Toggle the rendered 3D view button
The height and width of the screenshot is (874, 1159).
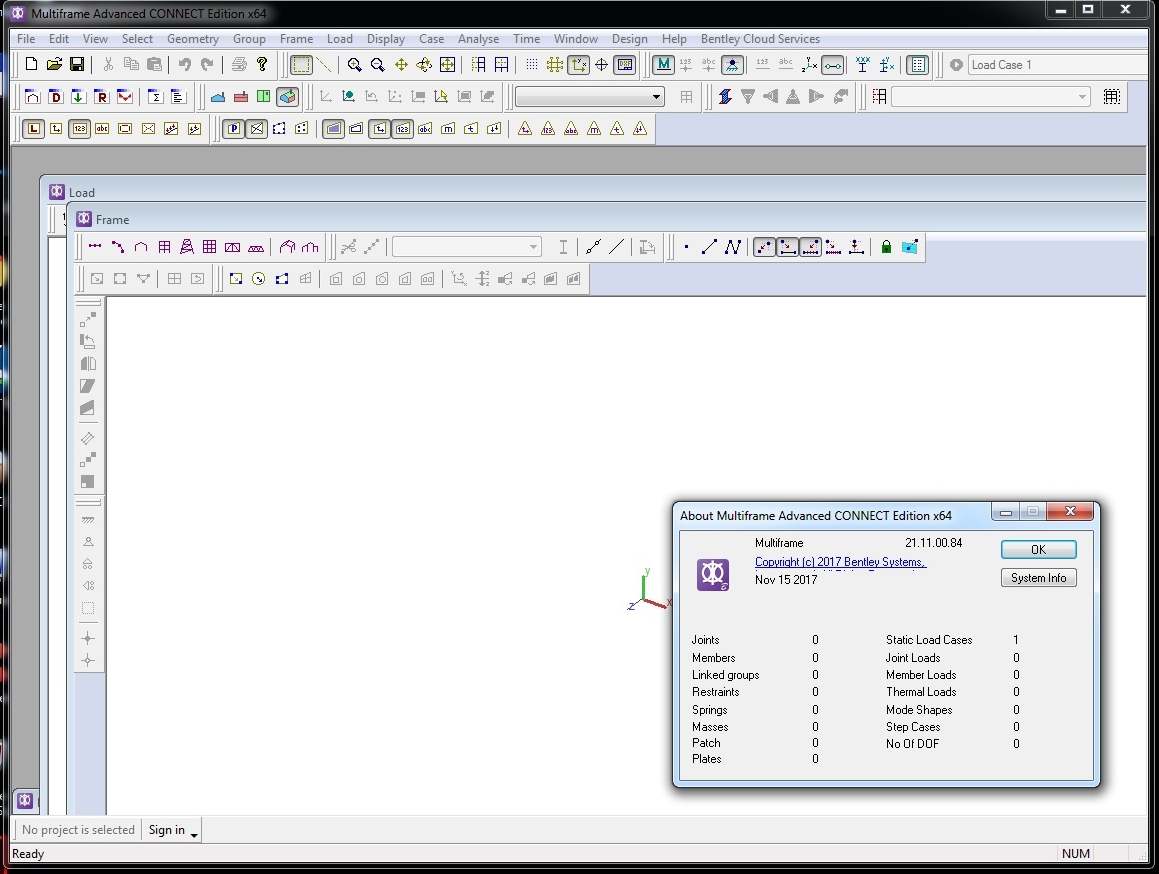coord(288,96)
